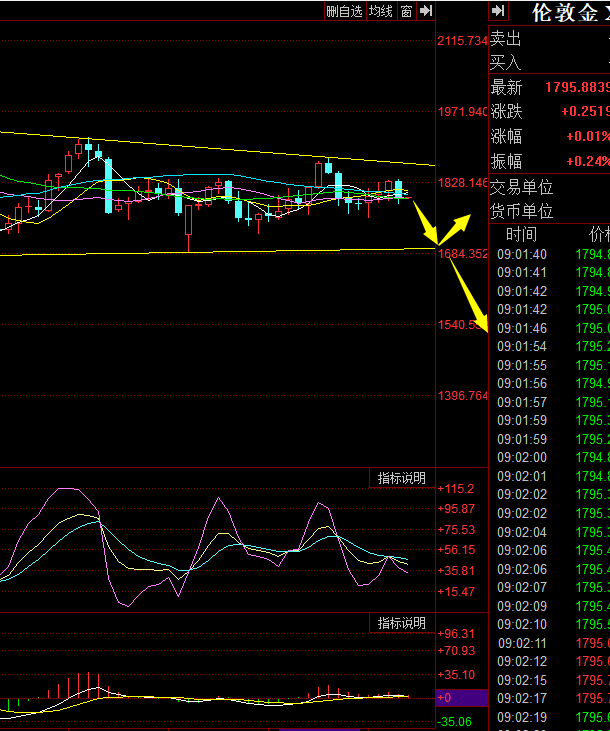Open 指标说明 in the KDJ oscillator panel
Image resolution: width=610 pixels, height=731 pixels.
click(x=402, y=478)
